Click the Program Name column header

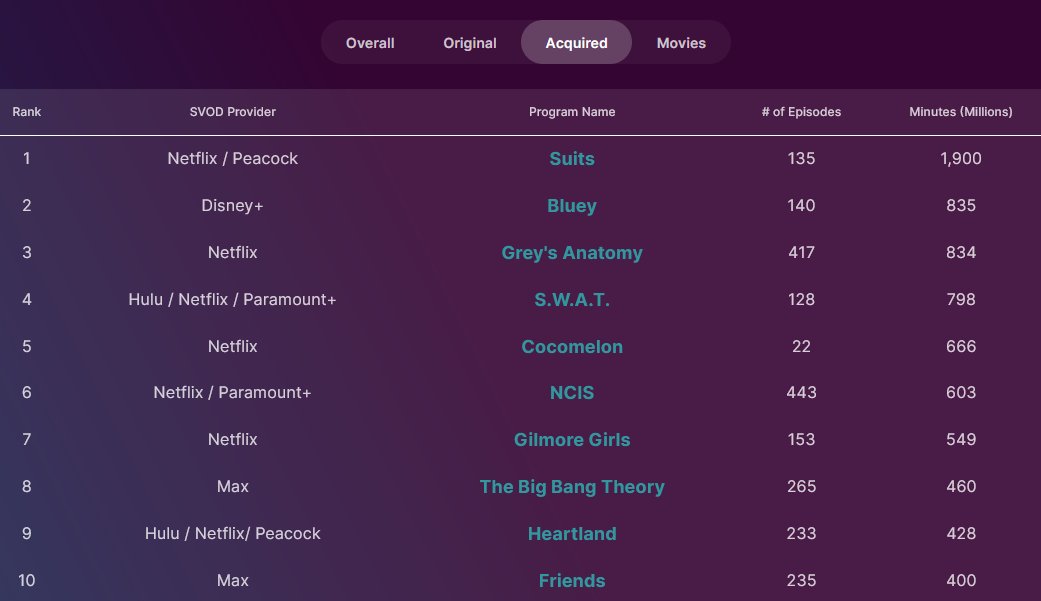(572, 112)
